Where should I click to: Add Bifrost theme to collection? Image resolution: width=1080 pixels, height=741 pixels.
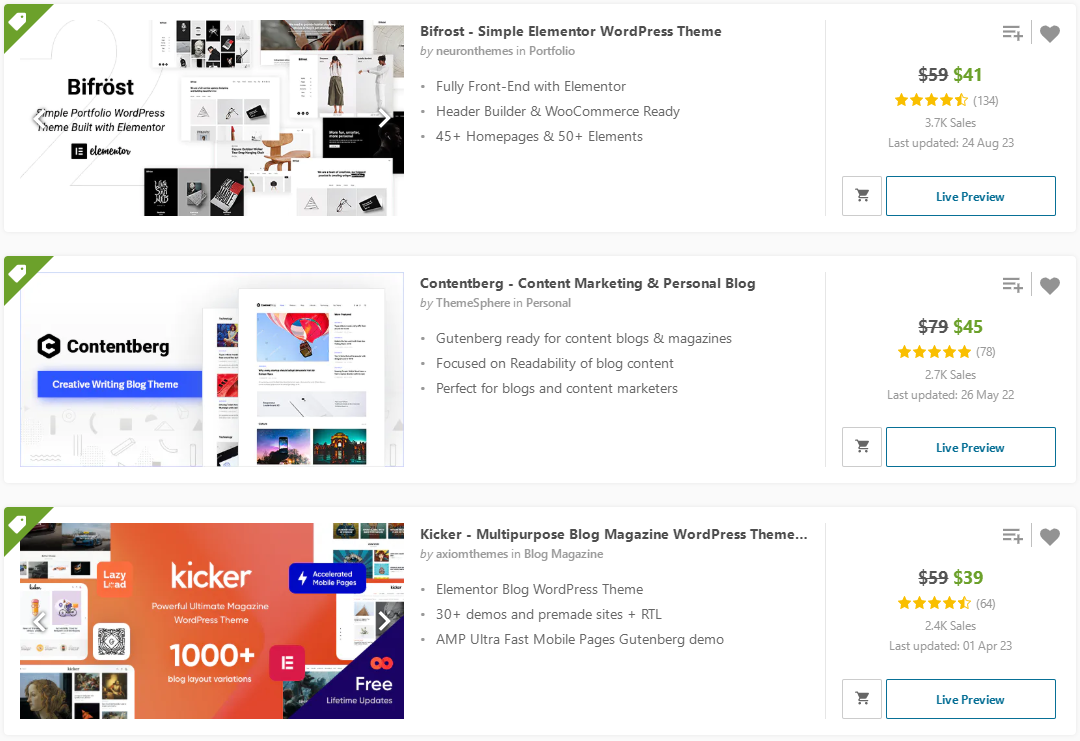(x=1012, y=33)
